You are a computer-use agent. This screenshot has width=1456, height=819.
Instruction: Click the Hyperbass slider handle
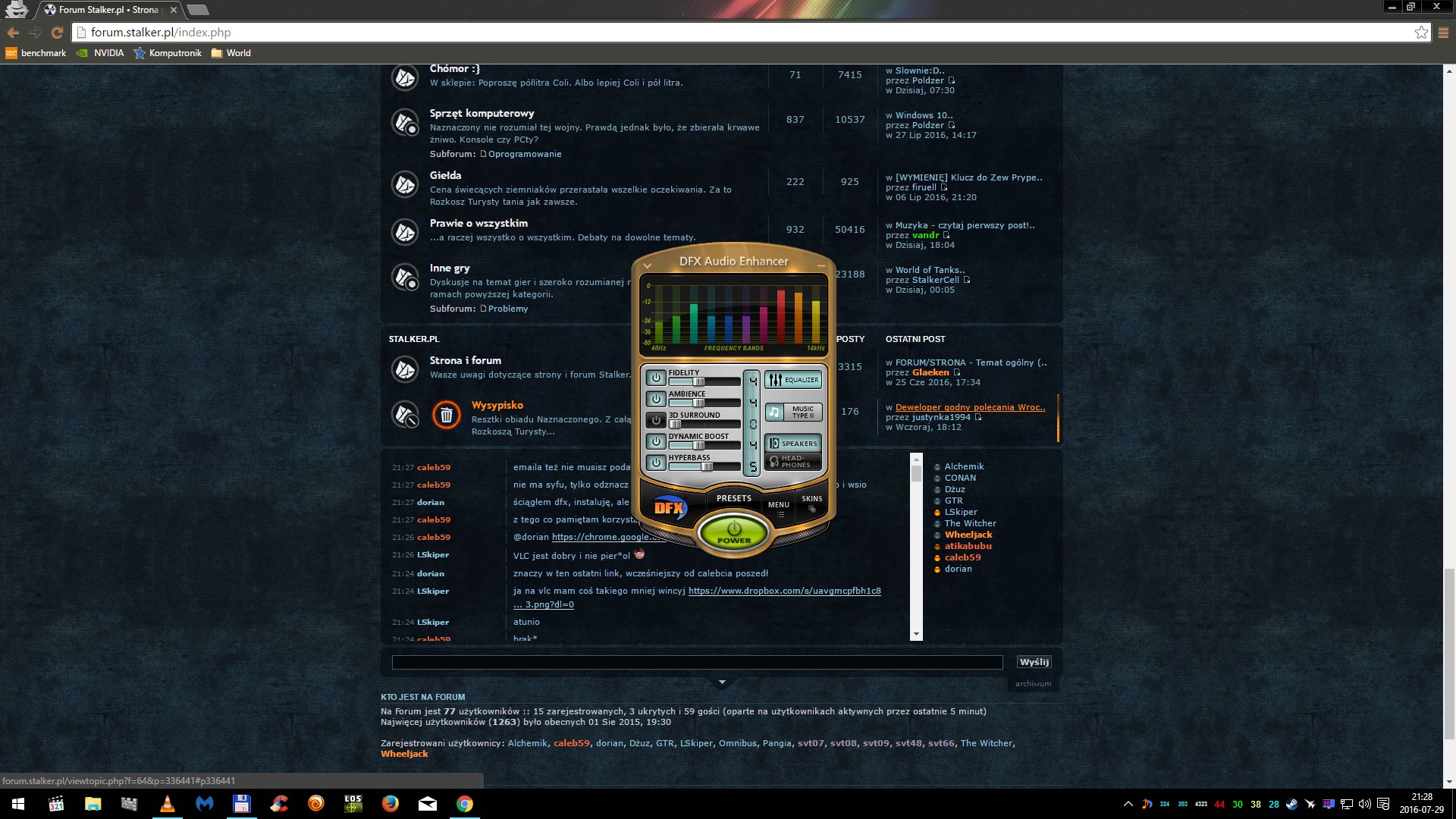point(707,466)
